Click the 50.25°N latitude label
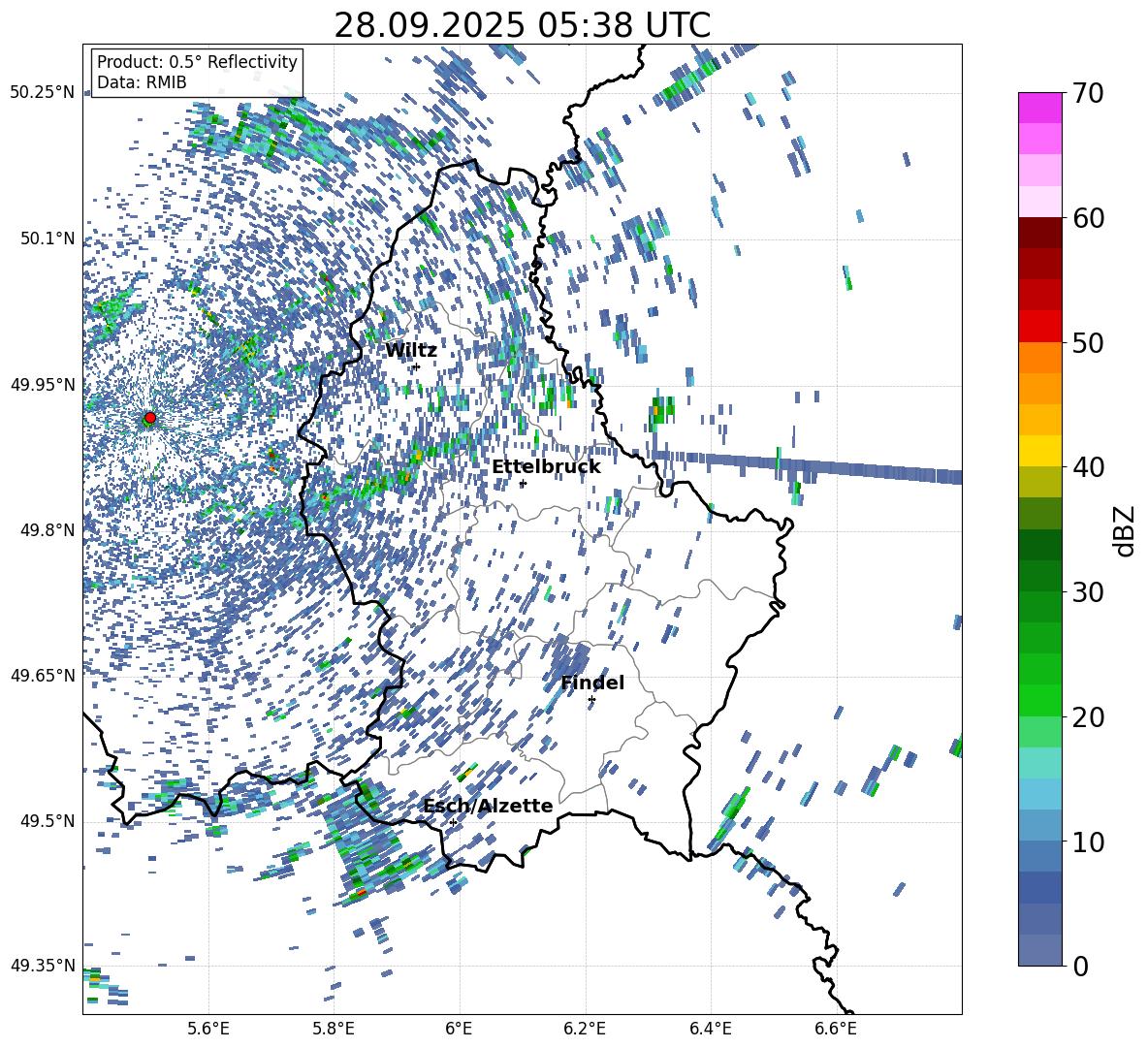This screenshot has width=1148, height=1048. pyautogui.click(x=43, y=93)
